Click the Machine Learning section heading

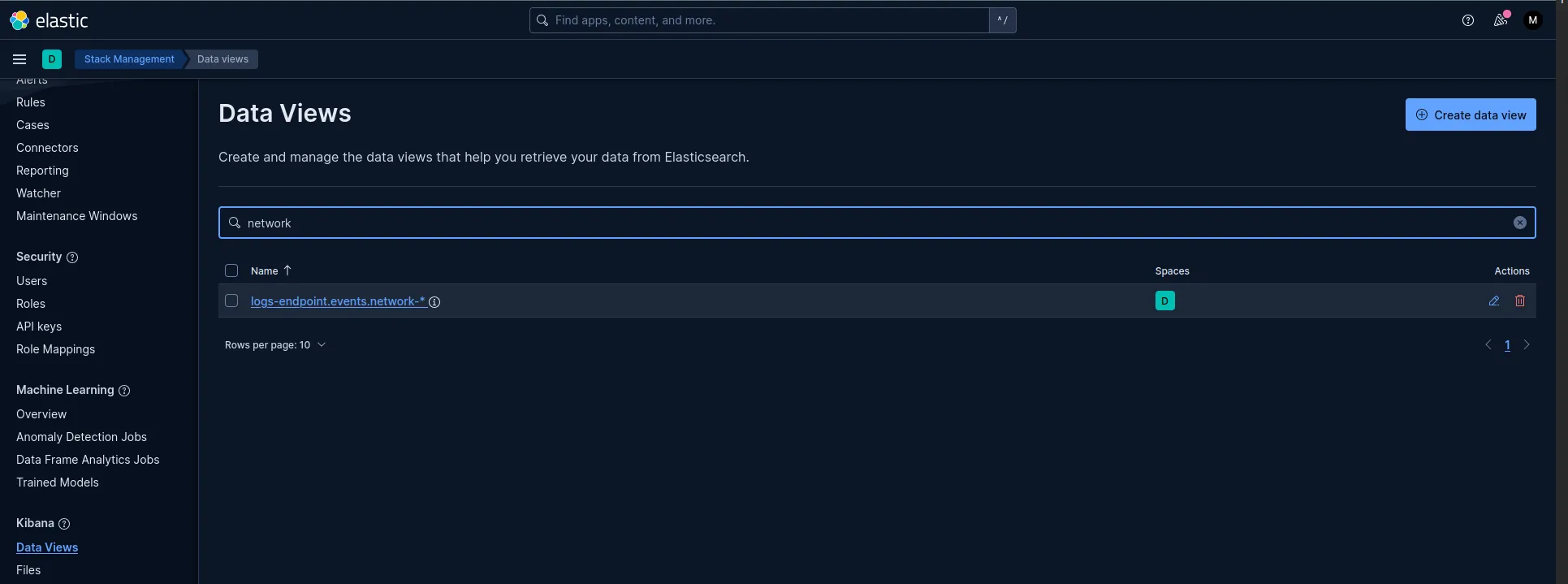pyautogui.click(x=65, y=390)
